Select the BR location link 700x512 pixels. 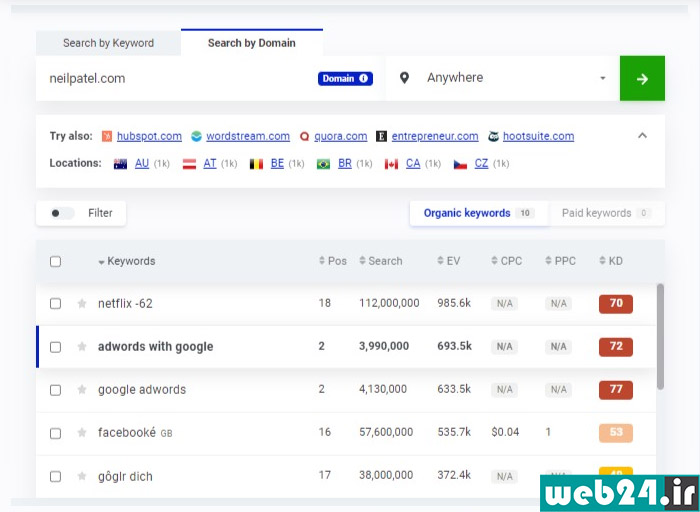(345, 164)
